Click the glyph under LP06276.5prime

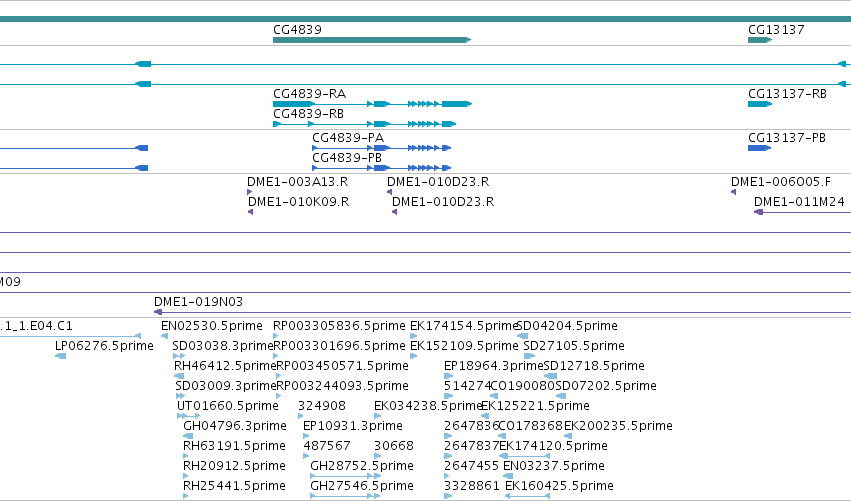[61, 356]
